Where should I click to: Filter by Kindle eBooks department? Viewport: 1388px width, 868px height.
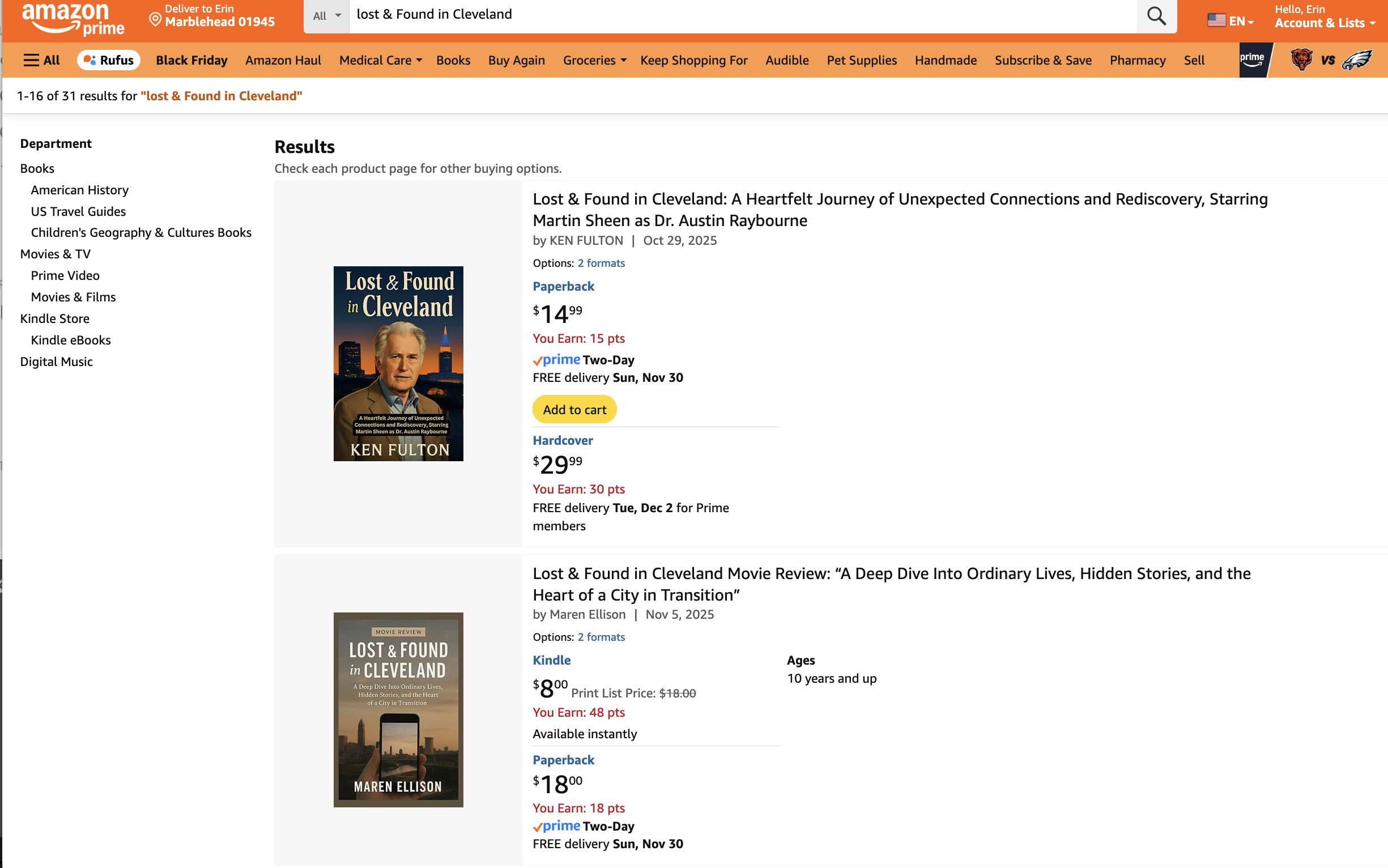click(x=71, y=340)
